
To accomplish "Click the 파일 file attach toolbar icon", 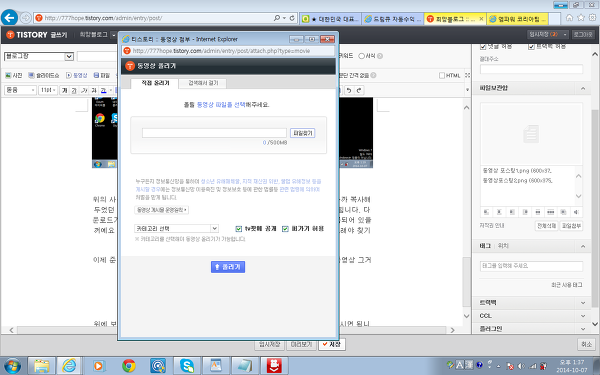I will click(x=102, y=75).
